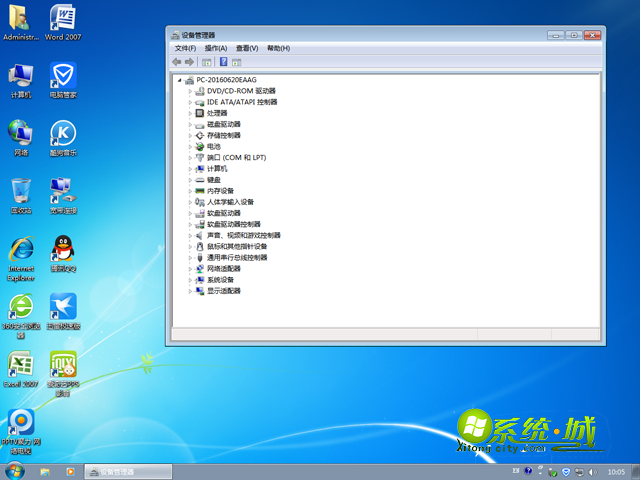Collapse the PC-20160620EAAG root node
The image size is (640, 480).
pos(180,80)
